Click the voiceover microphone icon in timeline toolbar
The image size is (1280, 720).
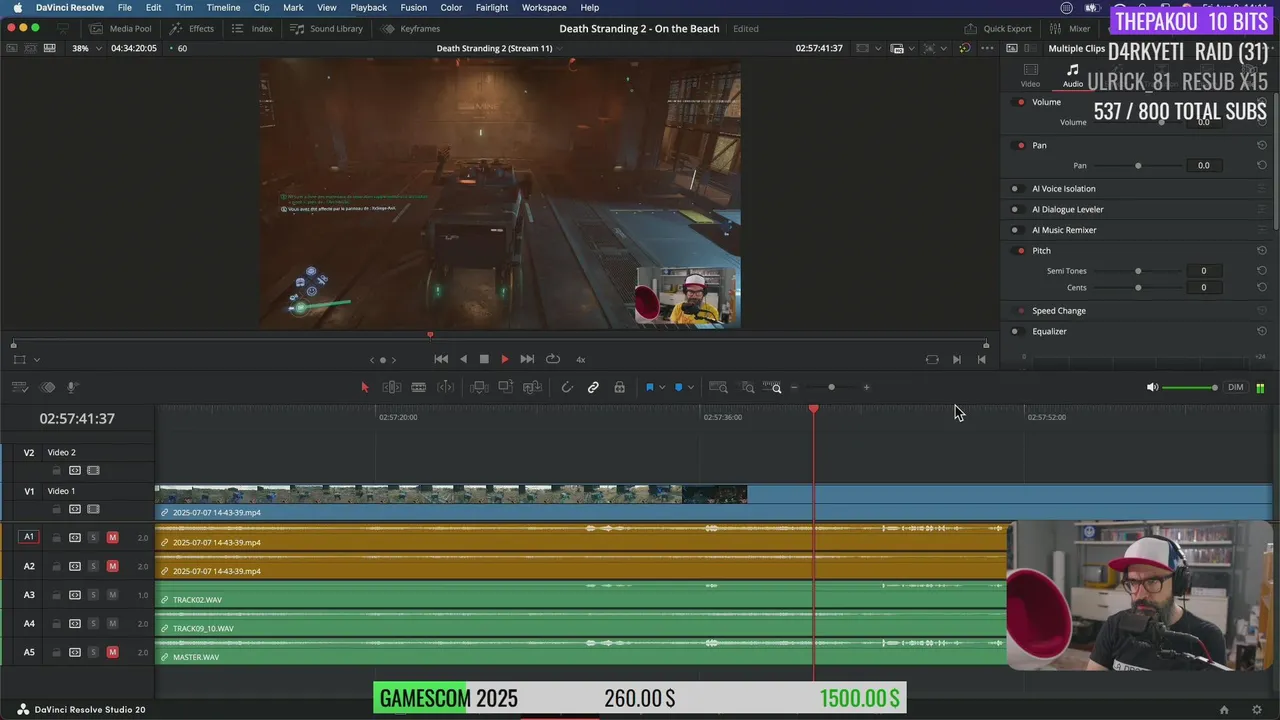pyautogui.click(x=72, y=387)
